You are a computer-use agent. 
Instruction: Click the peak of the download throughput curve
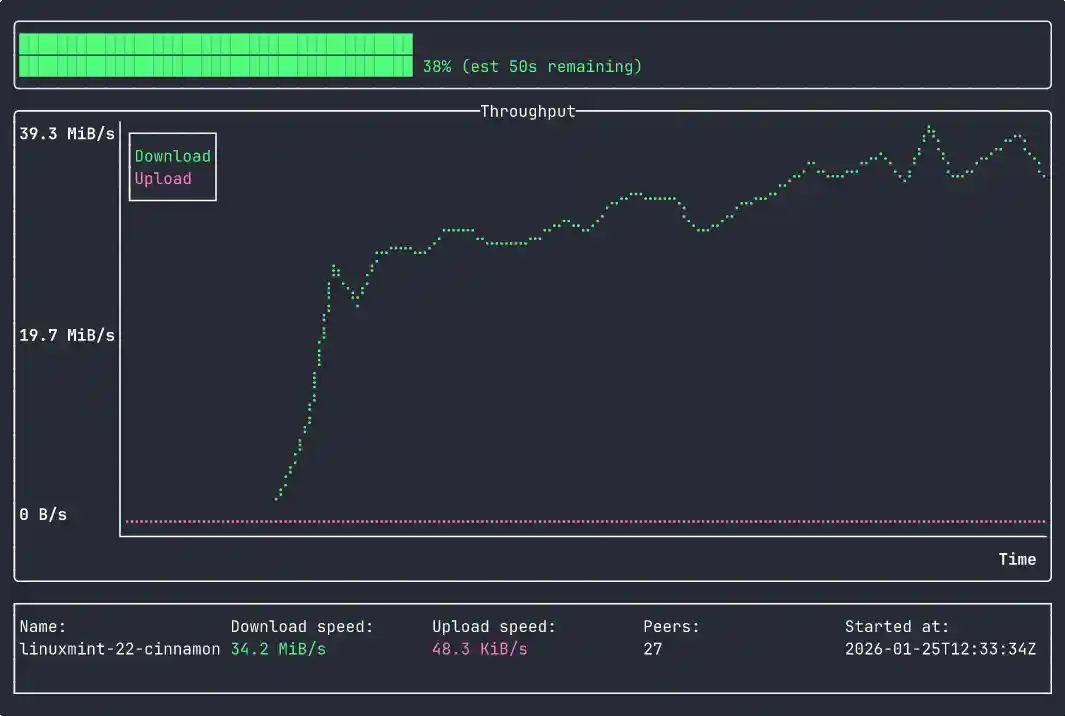[930, 128]
